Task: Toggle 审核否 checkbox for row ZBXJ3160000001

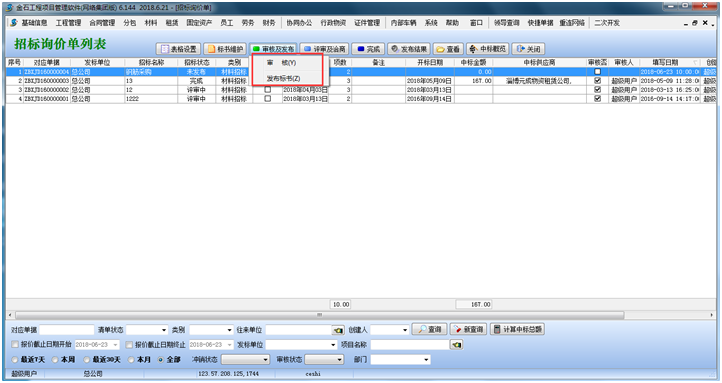Action: (x=597, y=99)
